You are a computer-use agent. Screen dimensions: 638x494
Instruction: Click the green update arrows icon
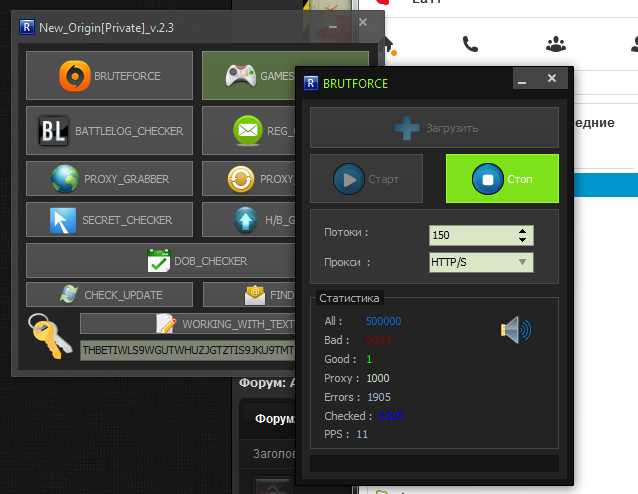69,294
